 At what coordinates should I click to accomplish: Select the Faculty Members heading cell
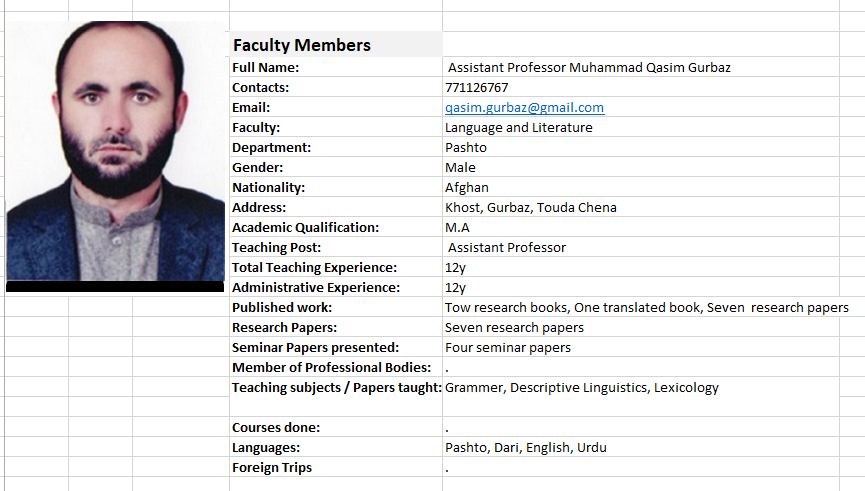coord(336,44)
